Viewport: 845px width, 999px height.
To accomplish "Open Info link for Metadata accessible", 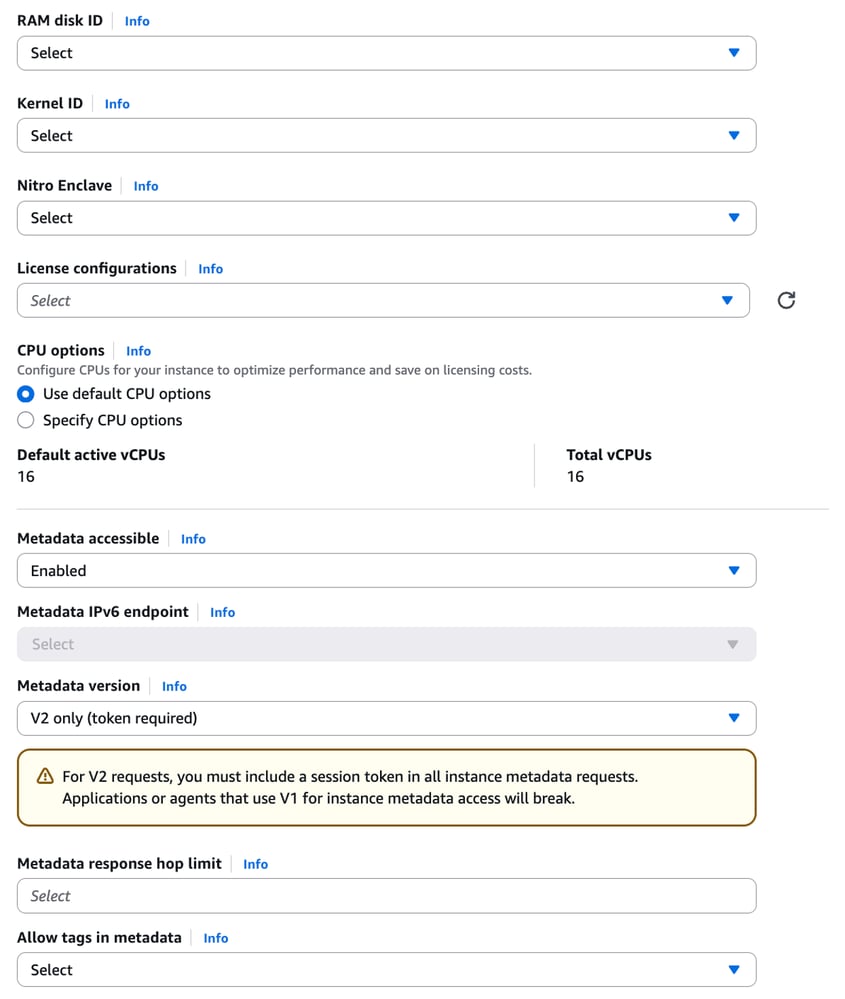I will point(193,539).
